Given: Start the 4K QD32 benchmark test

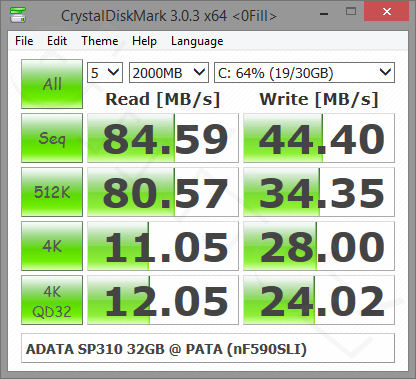Looking at the screenshot, I should [52, 300].
